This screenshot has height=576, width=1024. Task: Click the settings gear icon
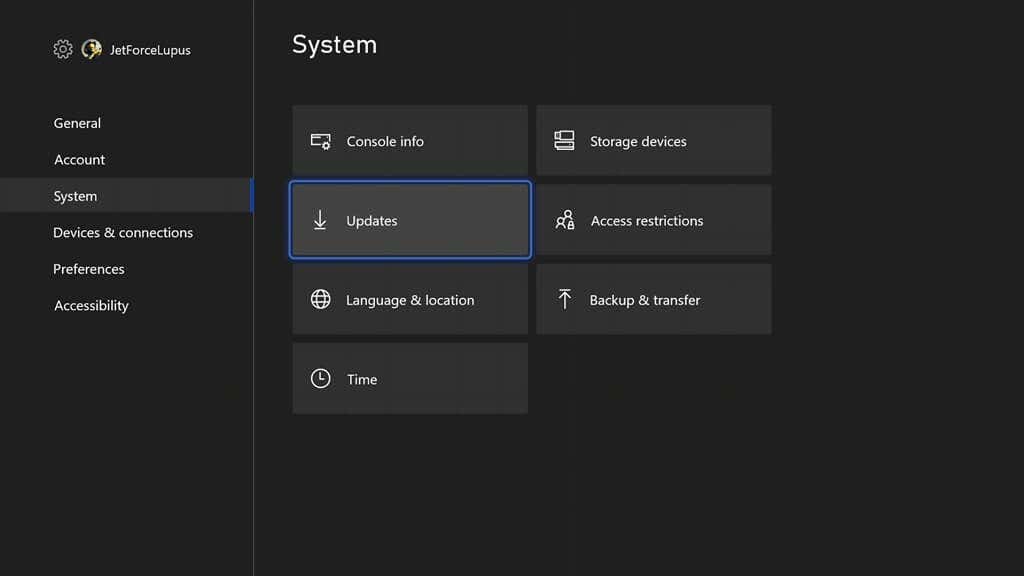tap(62, 49)
